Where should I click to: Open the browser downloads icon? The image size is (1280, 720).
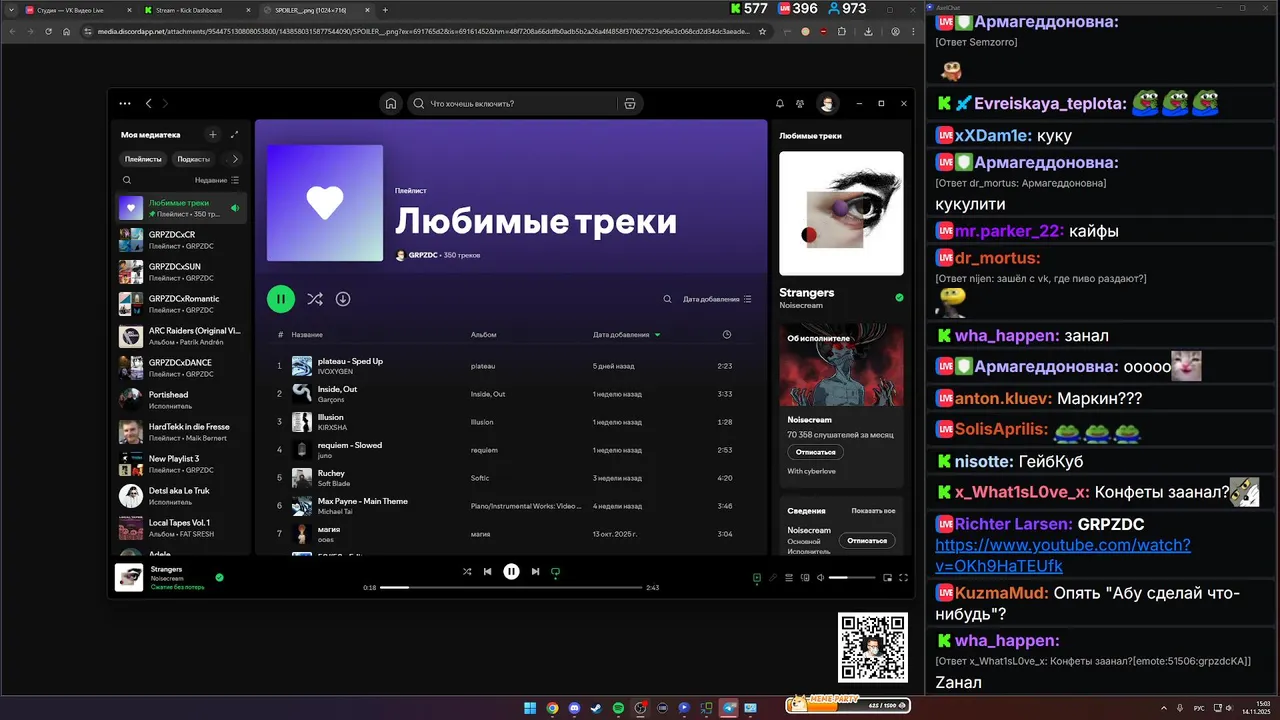click(x=868, y=31)
